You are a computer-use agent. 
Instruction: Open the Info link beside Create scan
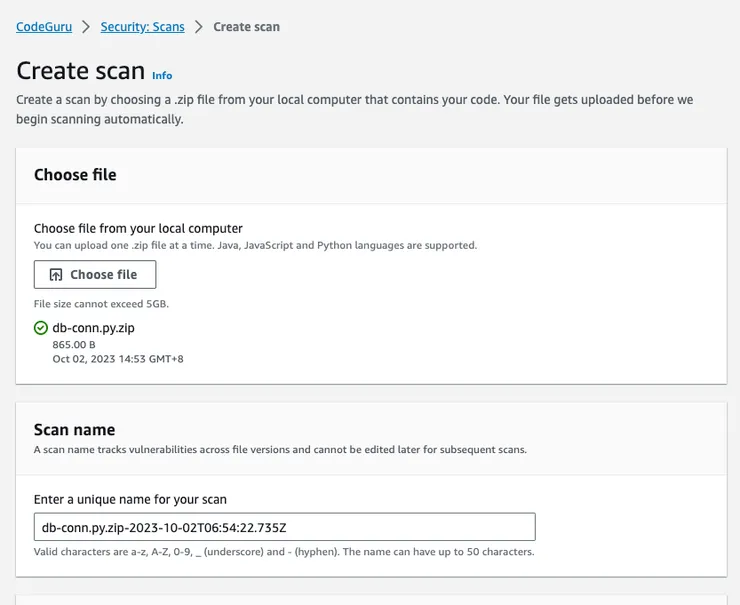tap(162, 75)
